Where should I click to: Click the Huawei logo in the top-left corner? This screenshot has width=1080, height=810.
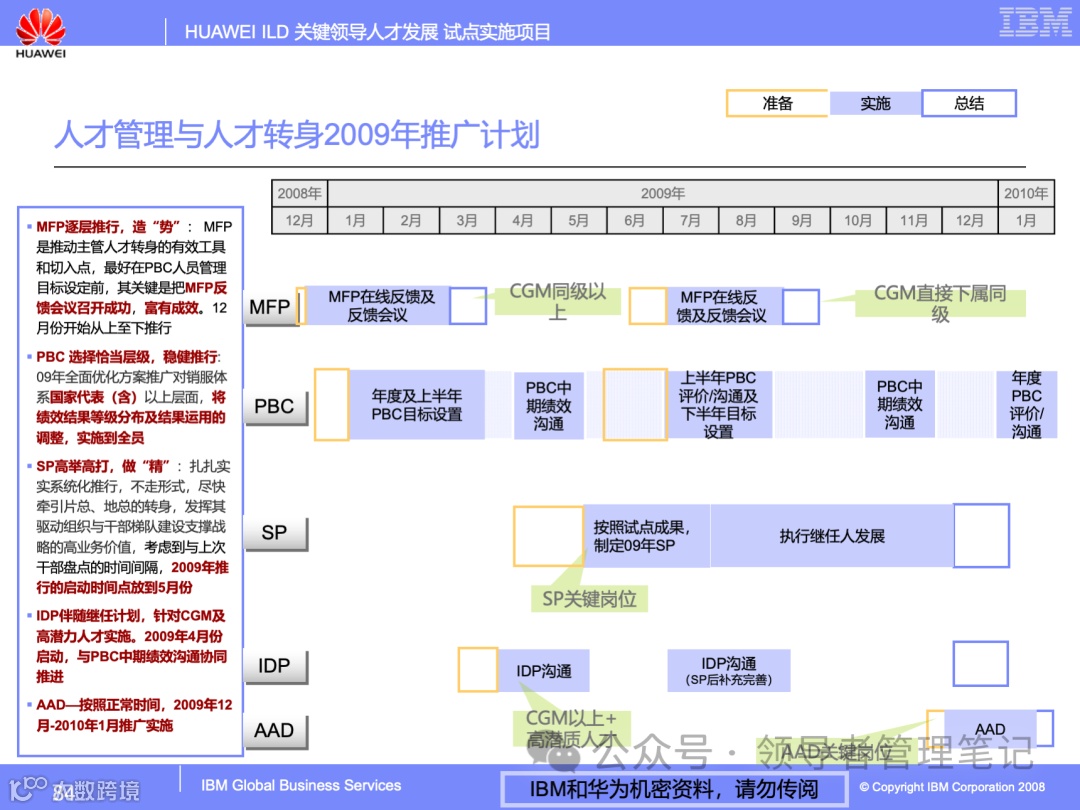[x=39, y=26]
